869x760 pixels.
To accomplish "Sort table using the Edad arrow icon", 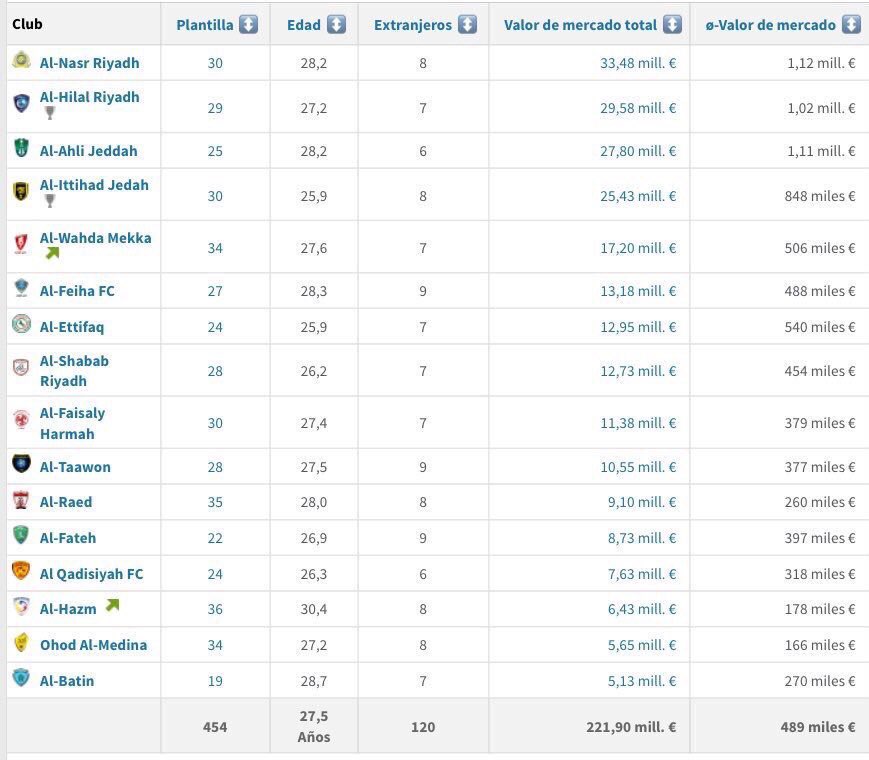I will 336,24.
